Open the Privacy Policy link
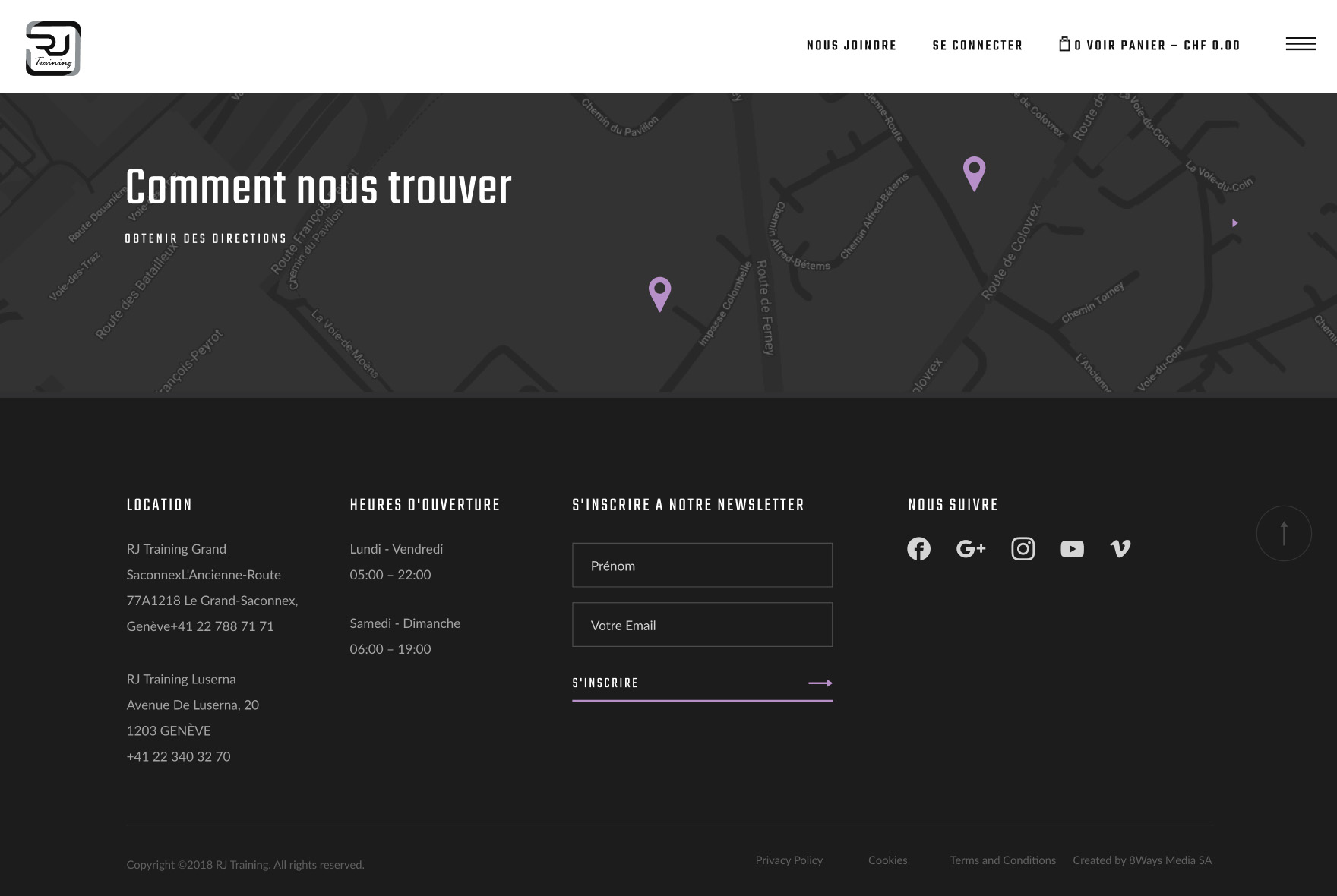The width and height of the screenshot is (1337, 896). point(789,860)
